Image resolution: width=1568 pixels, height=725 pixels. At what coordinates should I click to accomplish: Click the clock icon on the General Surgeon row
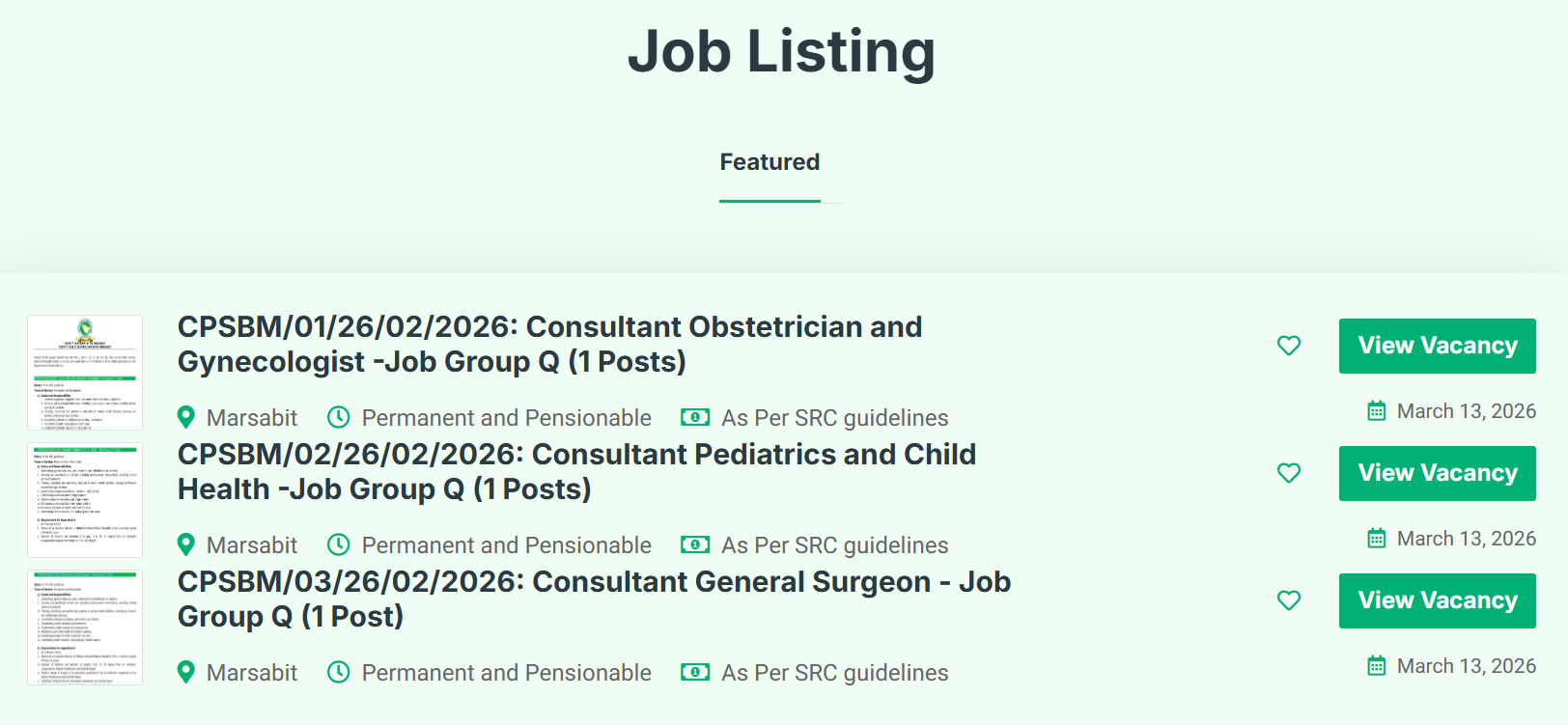tap(339, 672)
